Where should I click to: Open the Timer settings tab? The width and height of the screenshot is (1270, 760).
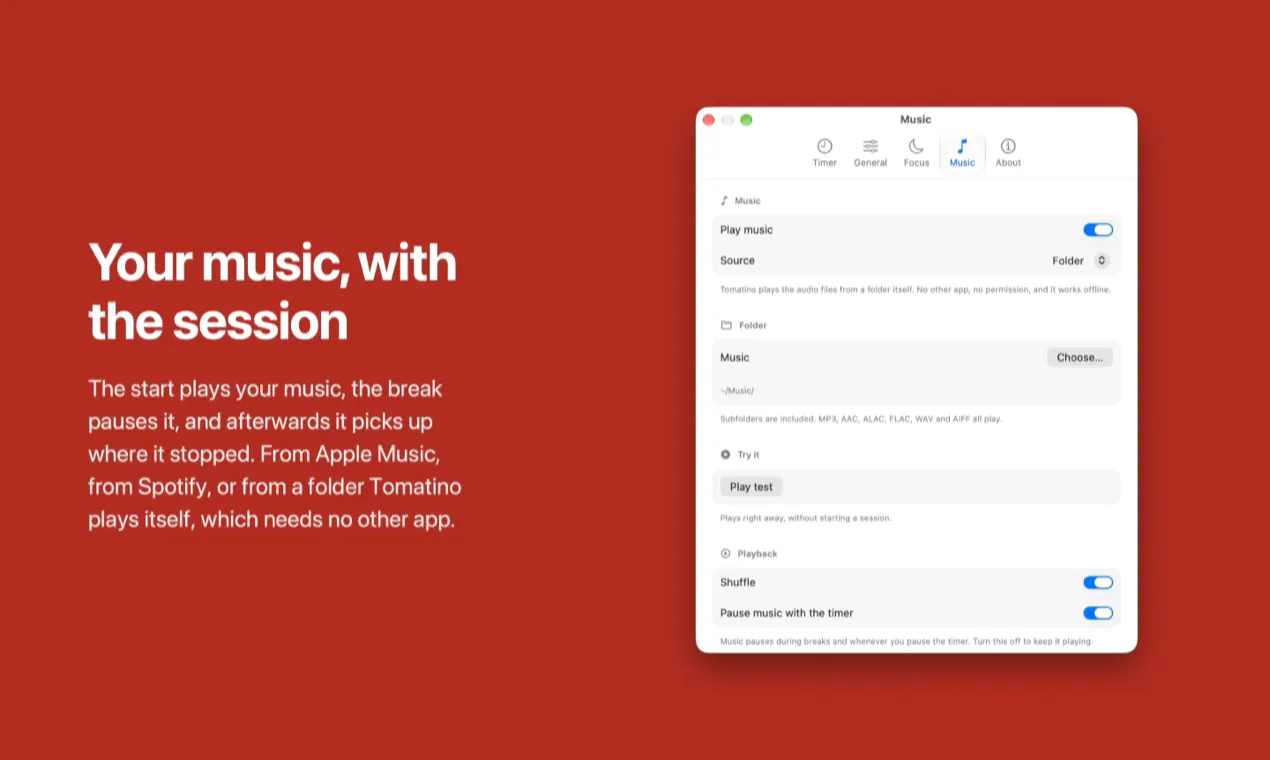[x=824, y=152]
